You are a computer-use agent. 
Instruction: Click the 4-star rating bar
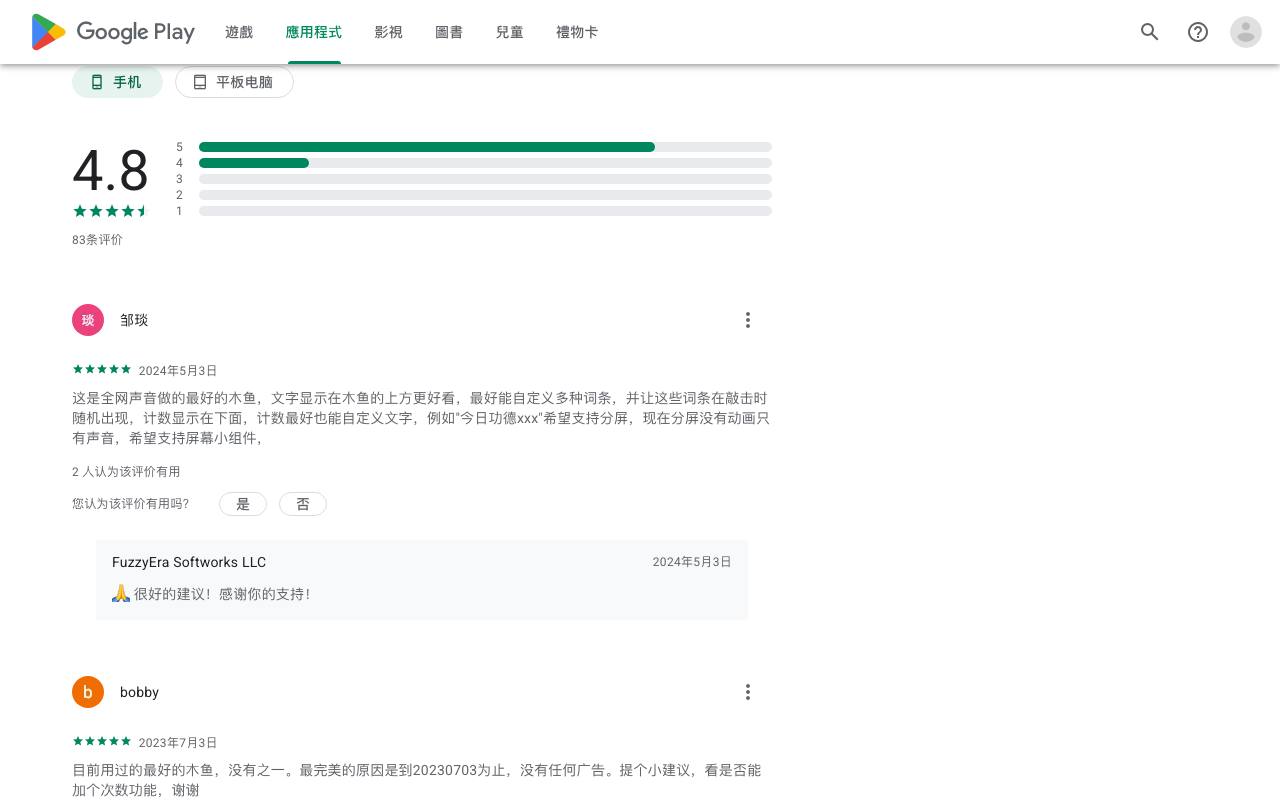pyautogui.click(x=485, y=163)
